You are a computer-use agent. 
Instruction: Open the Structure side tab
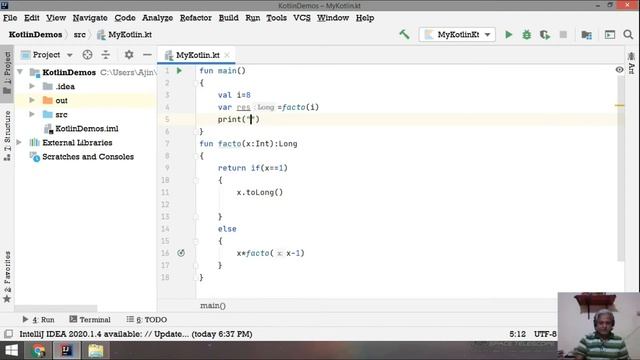click(x=7, y=136)
